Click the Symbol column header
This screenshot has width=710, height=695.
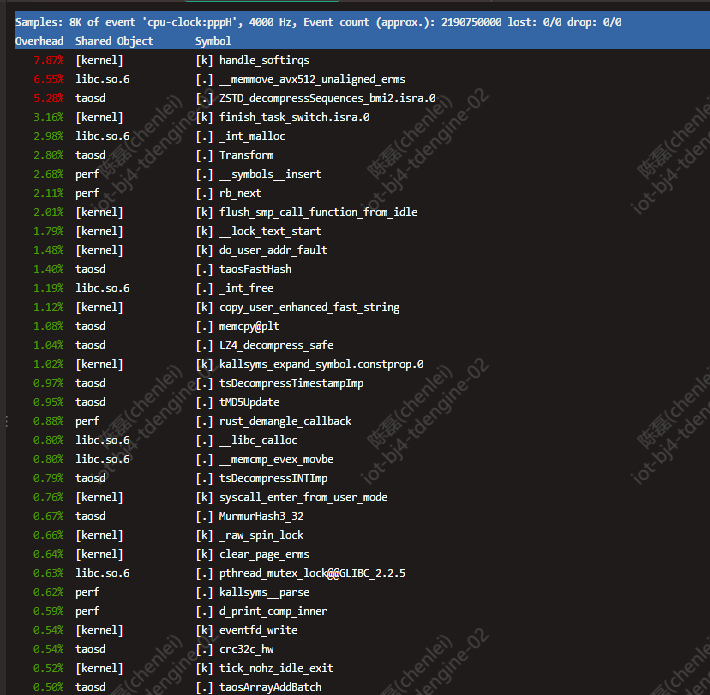coord(213,41)
